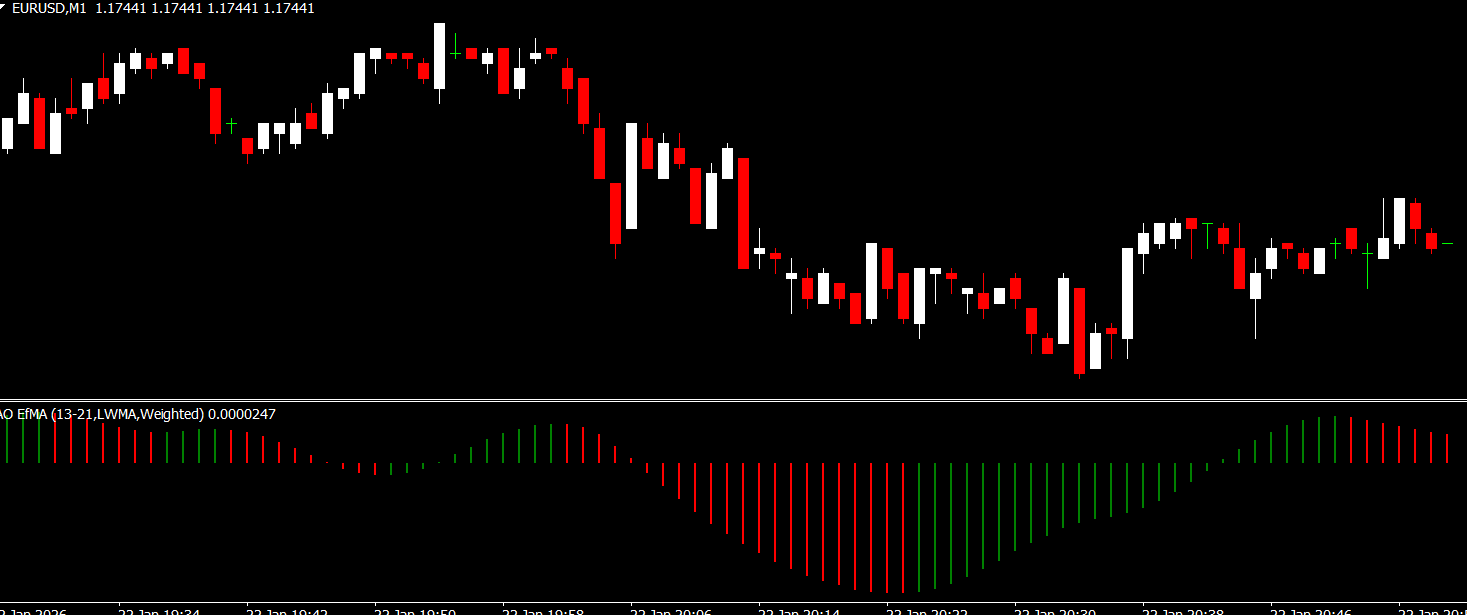
Task: Click the lowest red candle near 20:30
Action: coord(1079,330)
